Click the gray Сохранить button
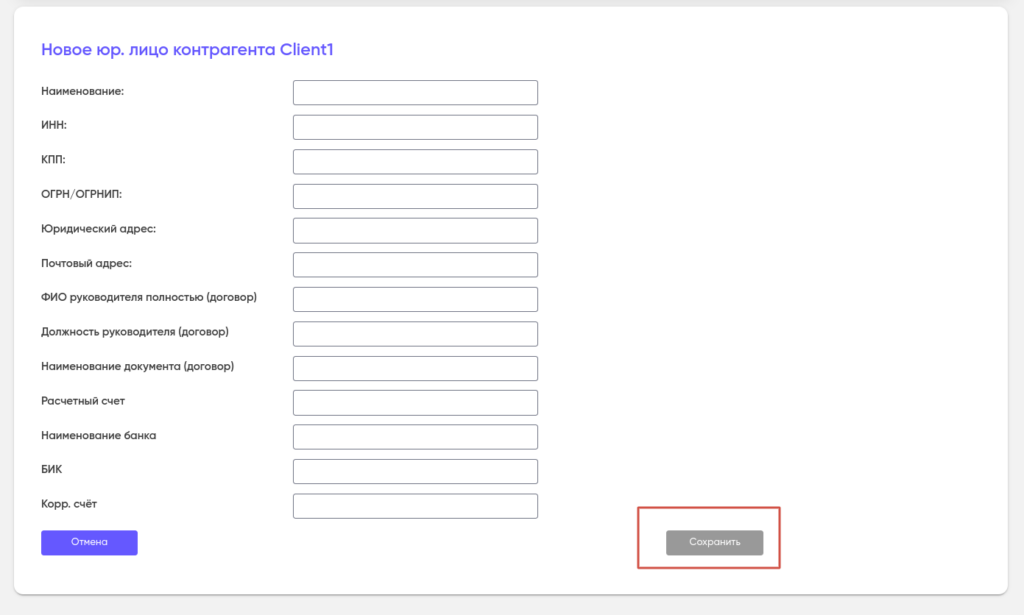Viewport: 1024px width, 615px height. click(714, 542)
